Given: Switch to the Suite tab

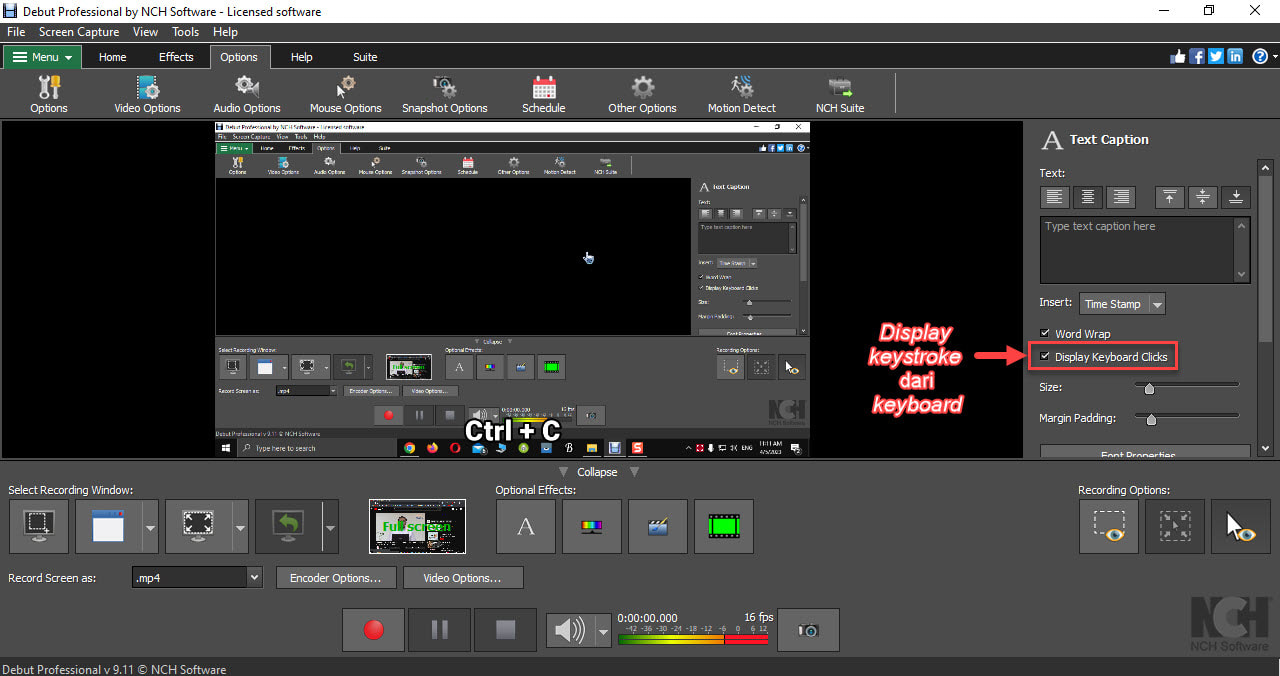Looking at the screenshot, I should 365,57.
